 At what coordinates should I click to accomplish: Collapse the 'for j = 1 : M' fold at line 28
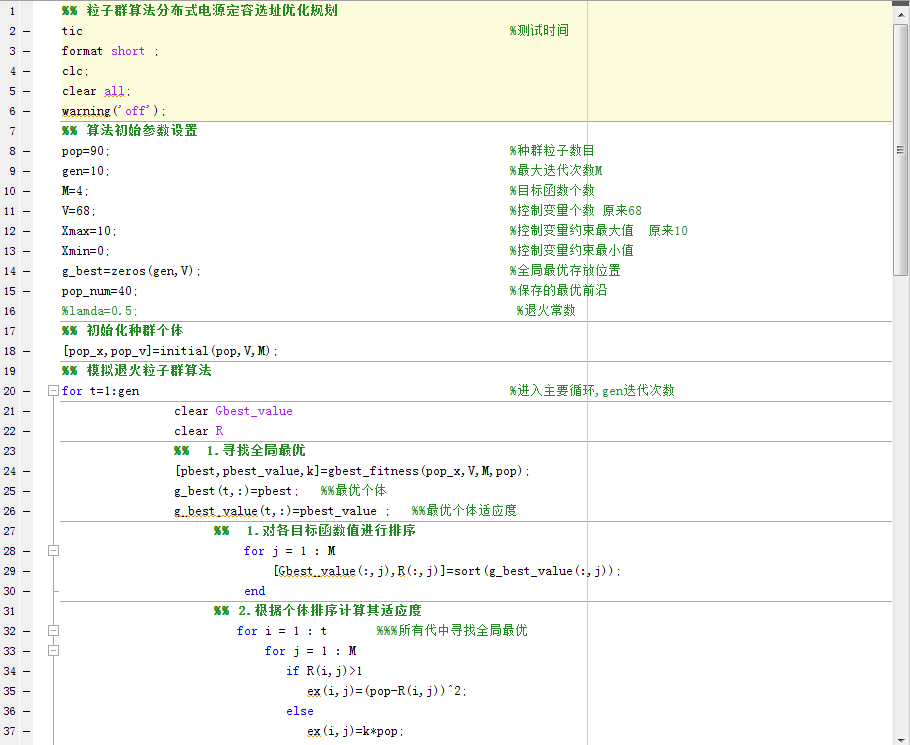click(53, 551)
